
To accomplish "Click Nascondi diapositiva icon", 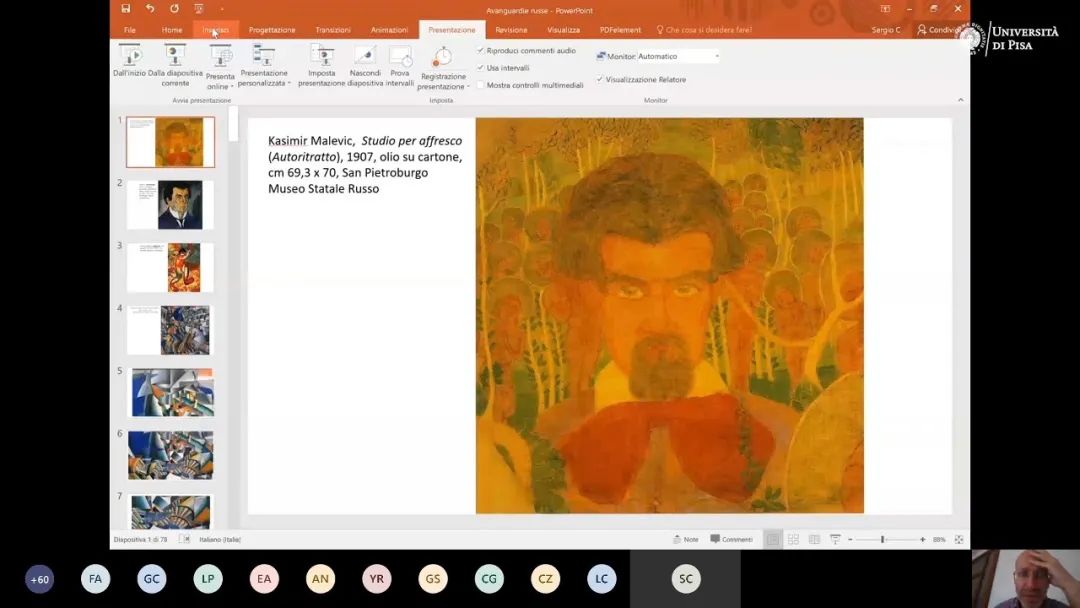I will pos(365,56).
